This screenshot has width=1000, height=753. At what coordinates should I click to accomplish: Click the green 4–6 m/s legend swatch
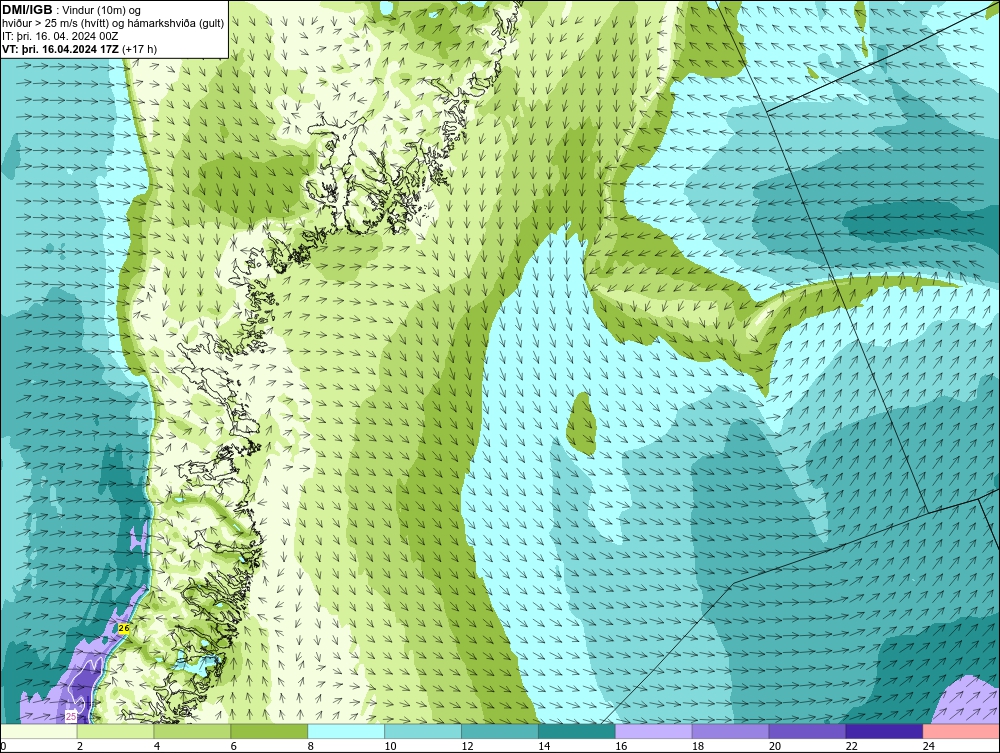[x=192, y=731]
